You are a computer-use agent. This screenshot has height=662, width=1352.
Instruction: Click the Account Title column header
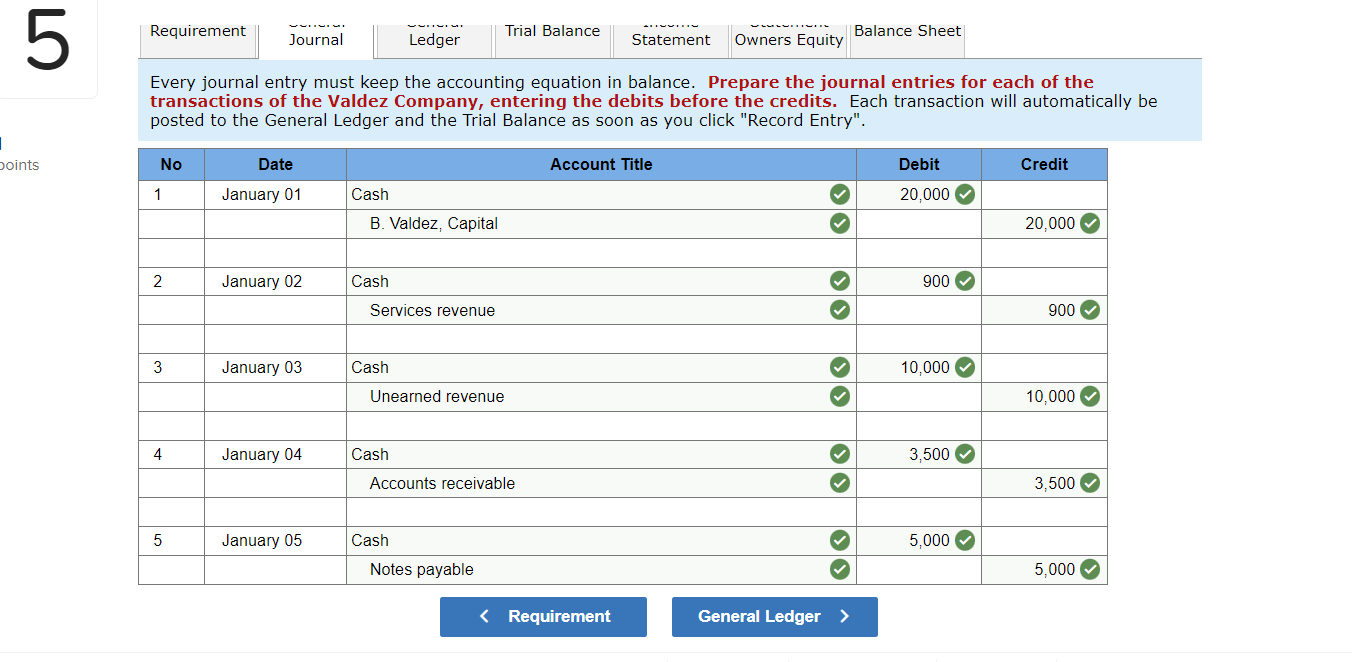[x=601, y=164]
